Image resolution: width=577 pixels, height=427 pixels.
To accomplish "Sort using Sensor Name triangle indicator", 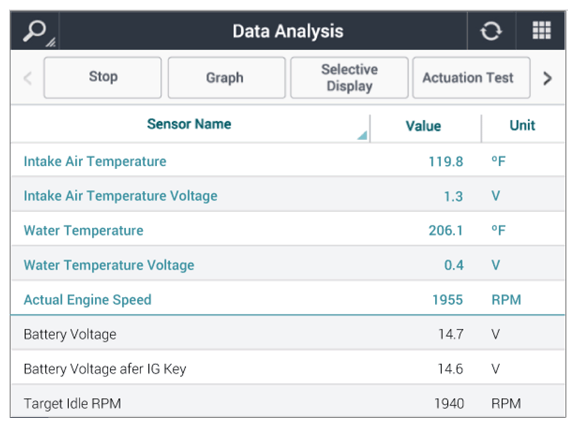I will (x=362, y=135).
